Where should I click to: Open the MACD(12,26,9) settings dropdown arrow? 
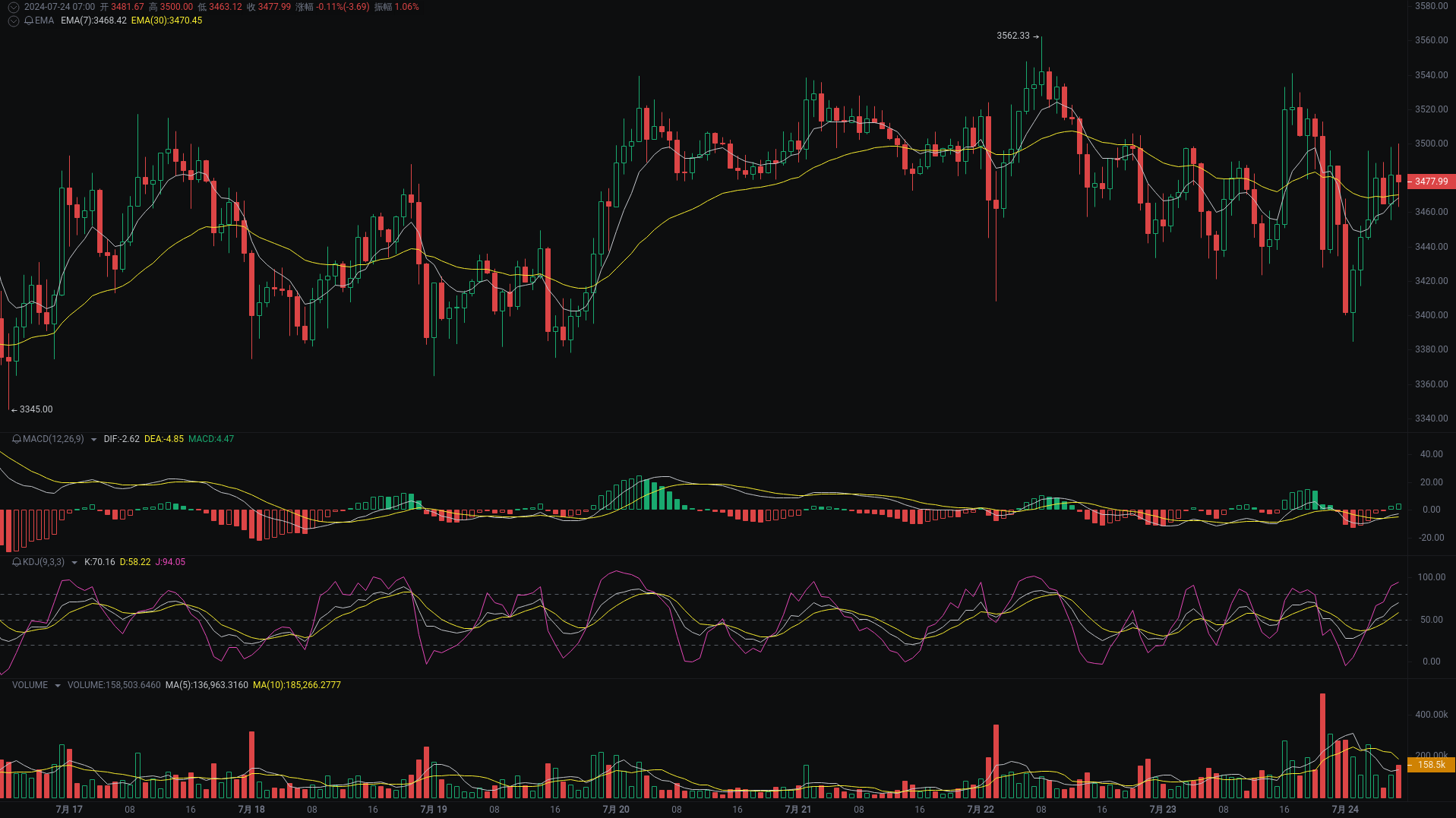(x=93, y=439)
